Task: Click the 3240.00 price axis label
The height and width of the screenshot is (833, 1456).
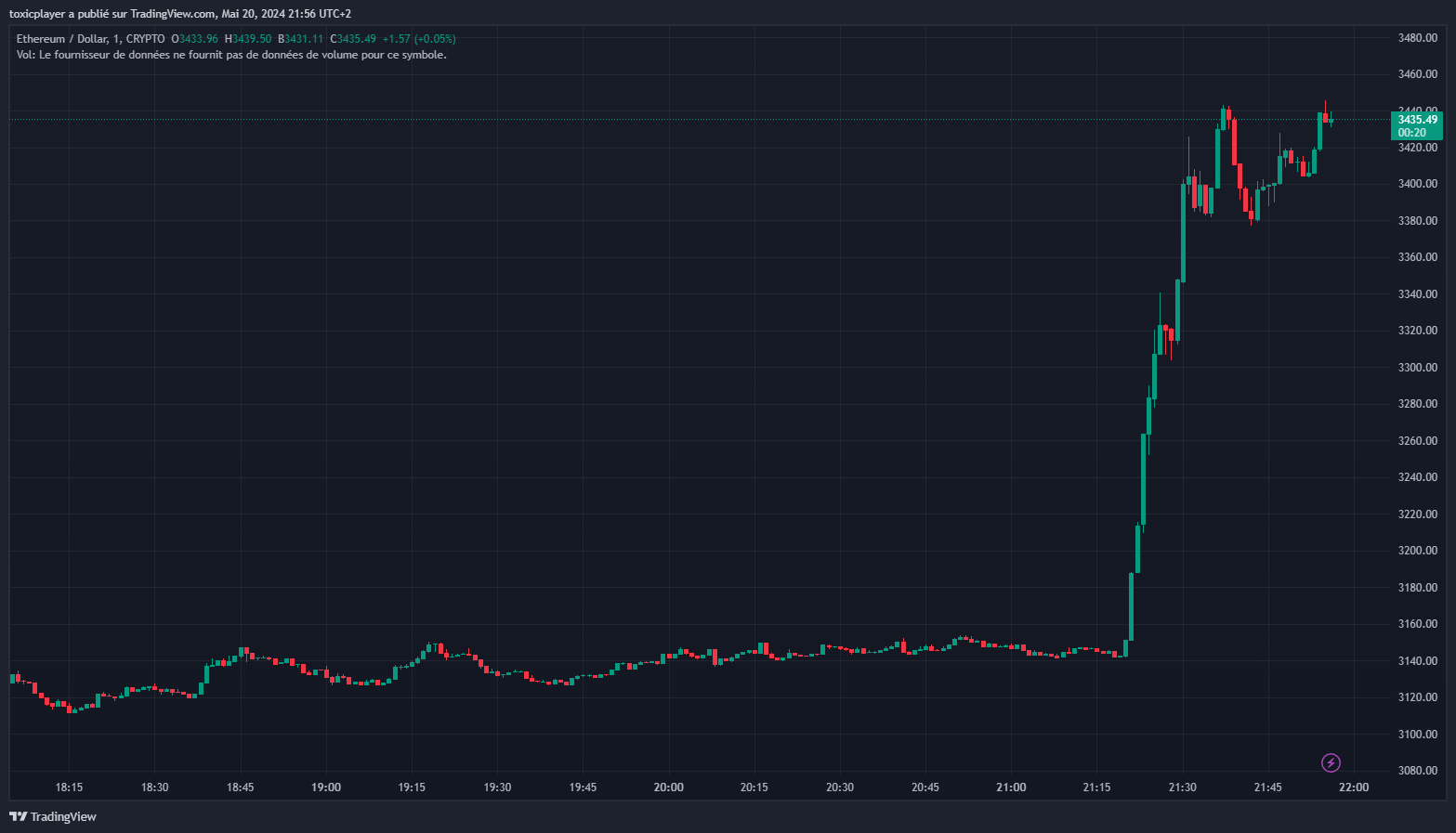Action: coord(1417,477)
